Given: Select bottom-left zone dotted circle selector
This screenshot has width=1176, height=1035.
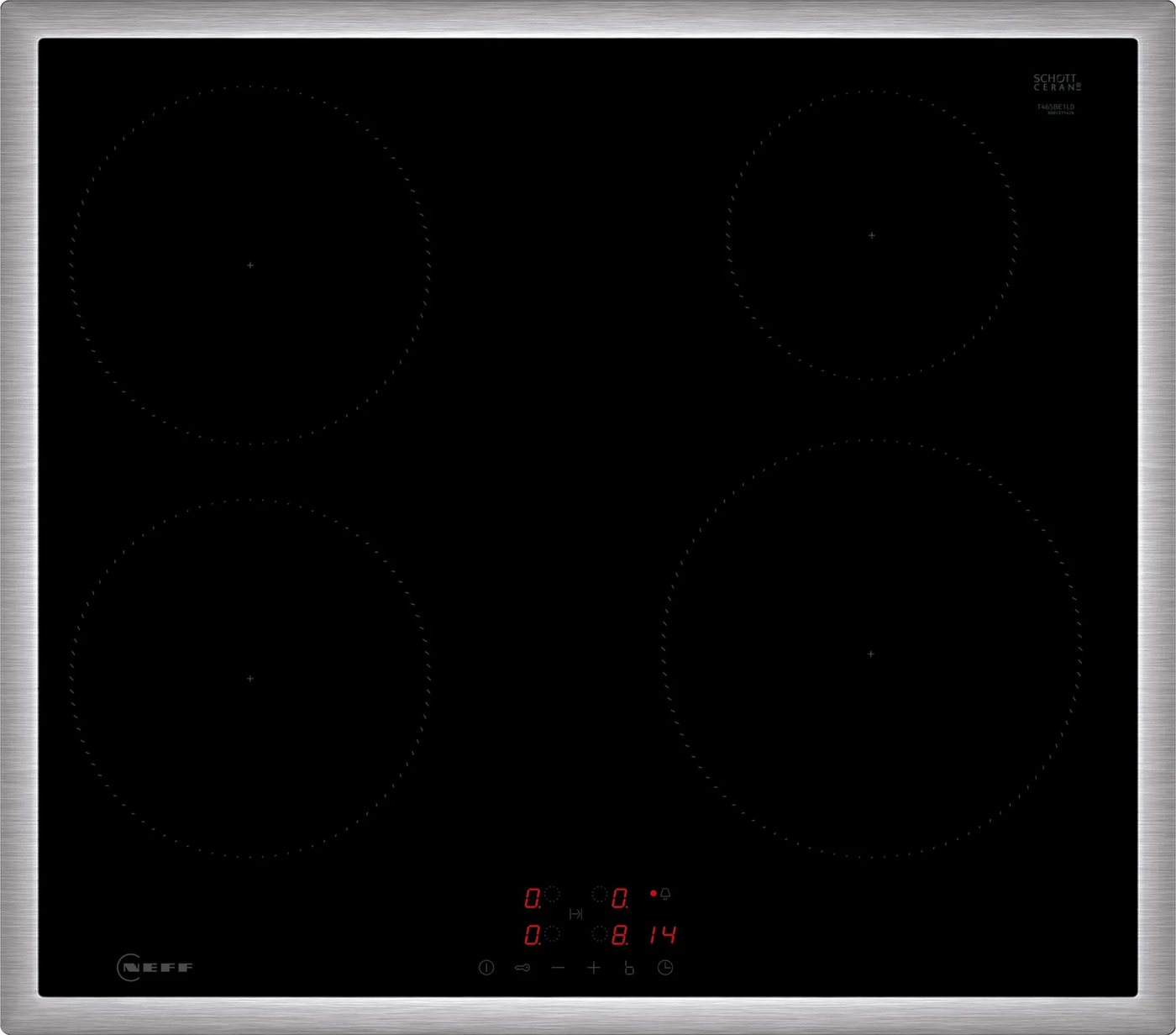Looking at the screenshot, I should click(x=552, y=933).
